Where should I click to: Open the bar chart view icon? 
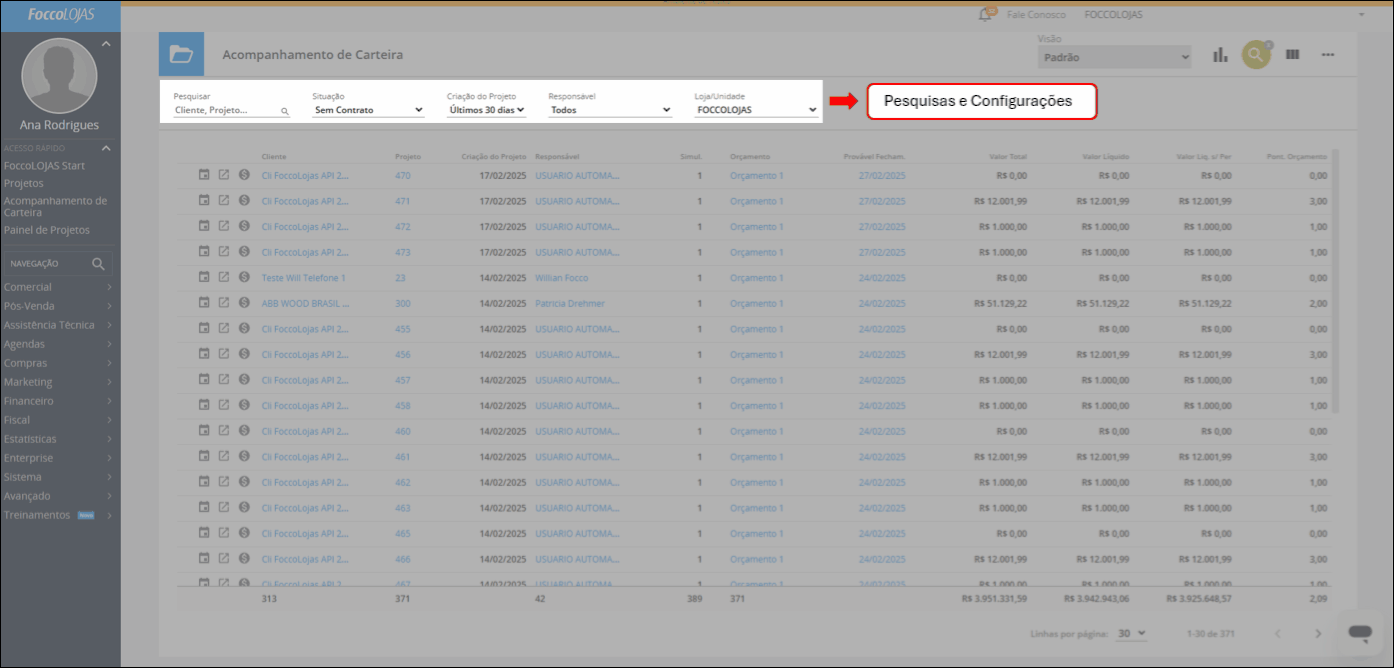pyautogui.click(x=1220, y=55)
